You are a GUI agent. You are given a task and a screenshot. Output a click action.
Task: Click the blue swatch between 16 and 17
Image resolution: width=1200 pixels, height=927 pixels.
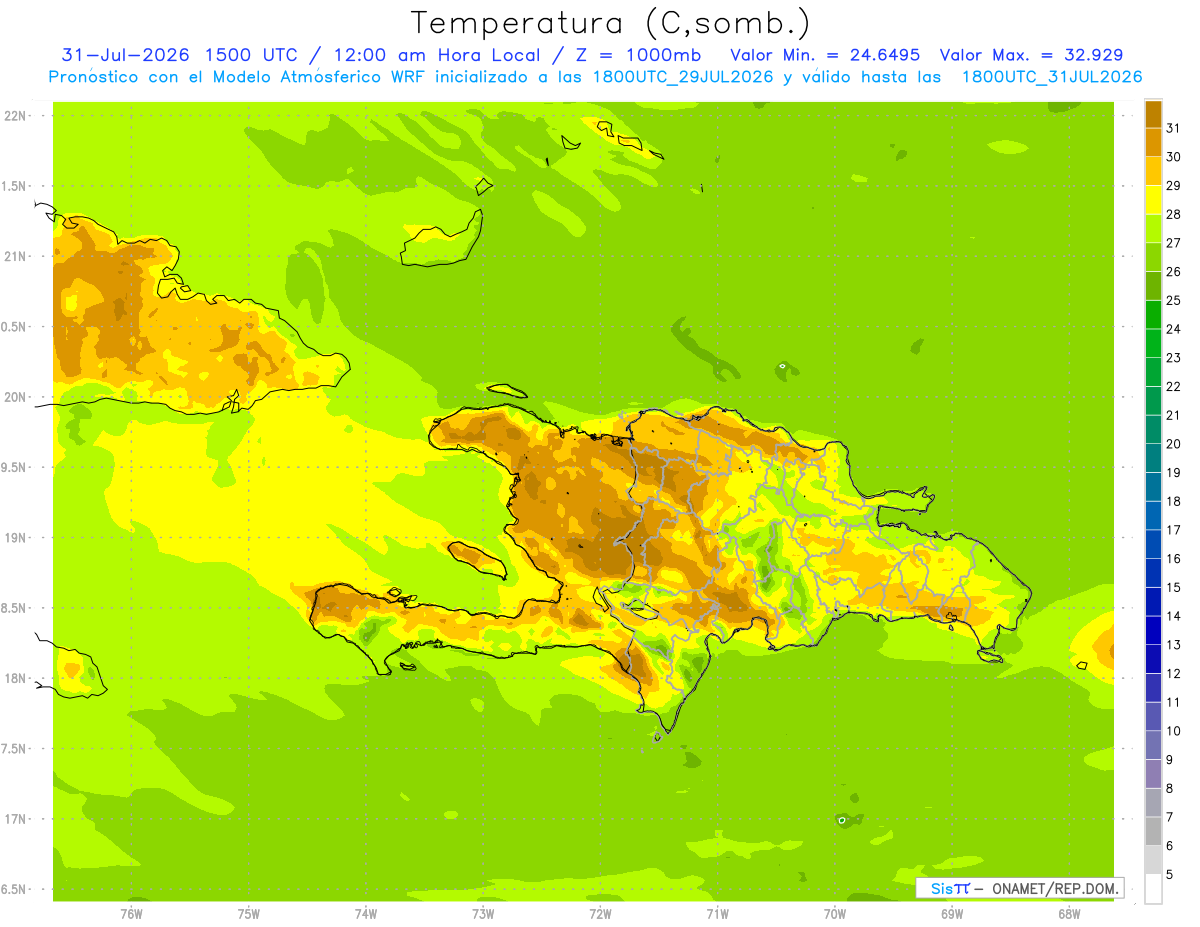pos(1153,544)
